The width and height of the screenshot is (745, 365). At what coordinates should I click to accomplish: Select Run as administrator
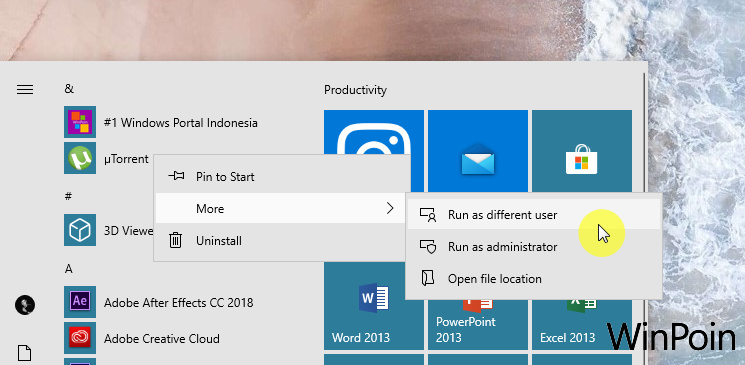tap(534, 247)
